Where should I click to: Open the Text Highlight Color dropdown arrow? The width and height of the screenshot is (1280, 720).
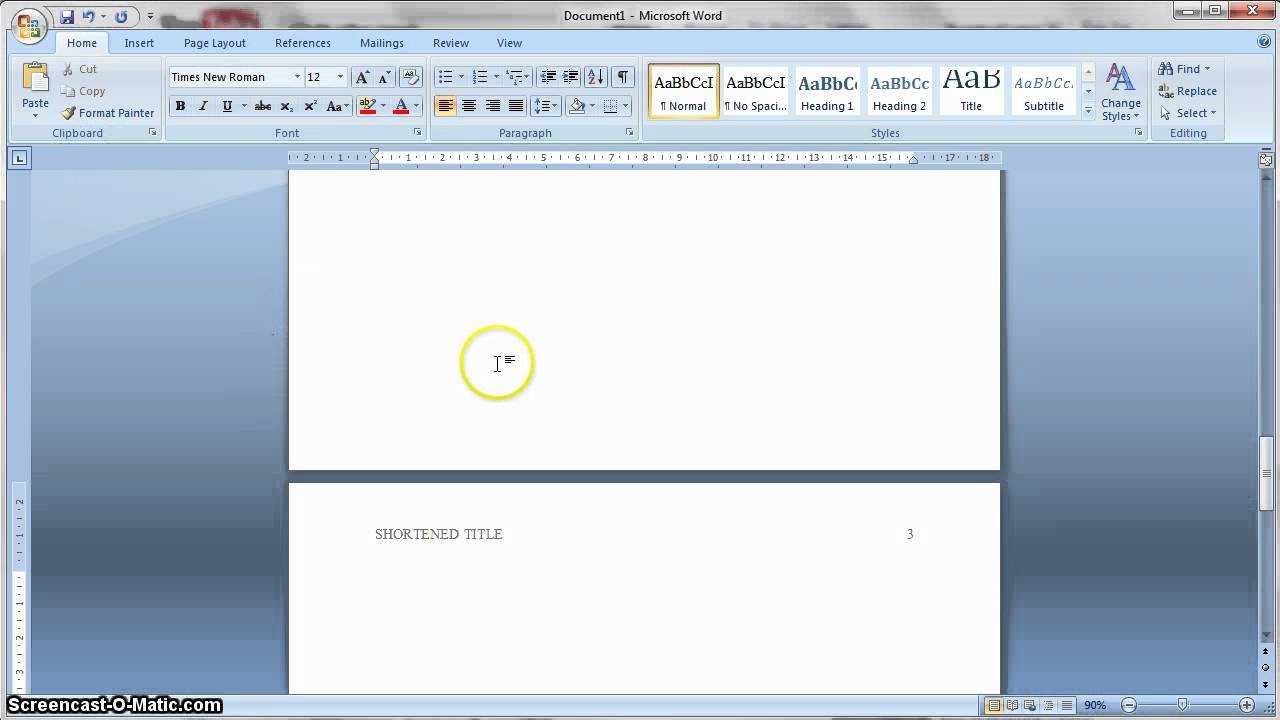pos(382,106)
